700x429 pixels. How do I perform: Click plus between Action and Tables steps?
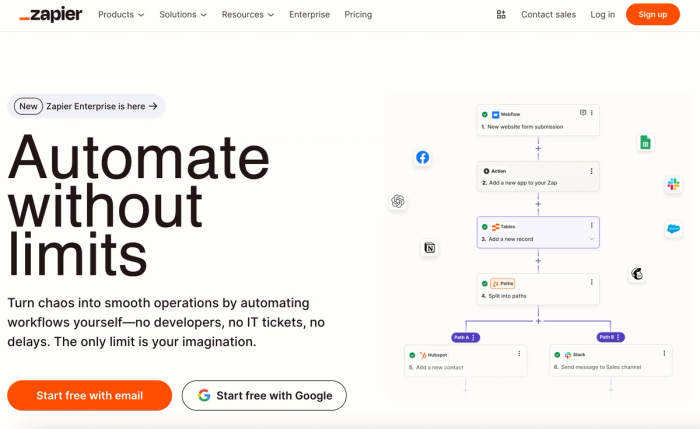(x=538, y=204)
